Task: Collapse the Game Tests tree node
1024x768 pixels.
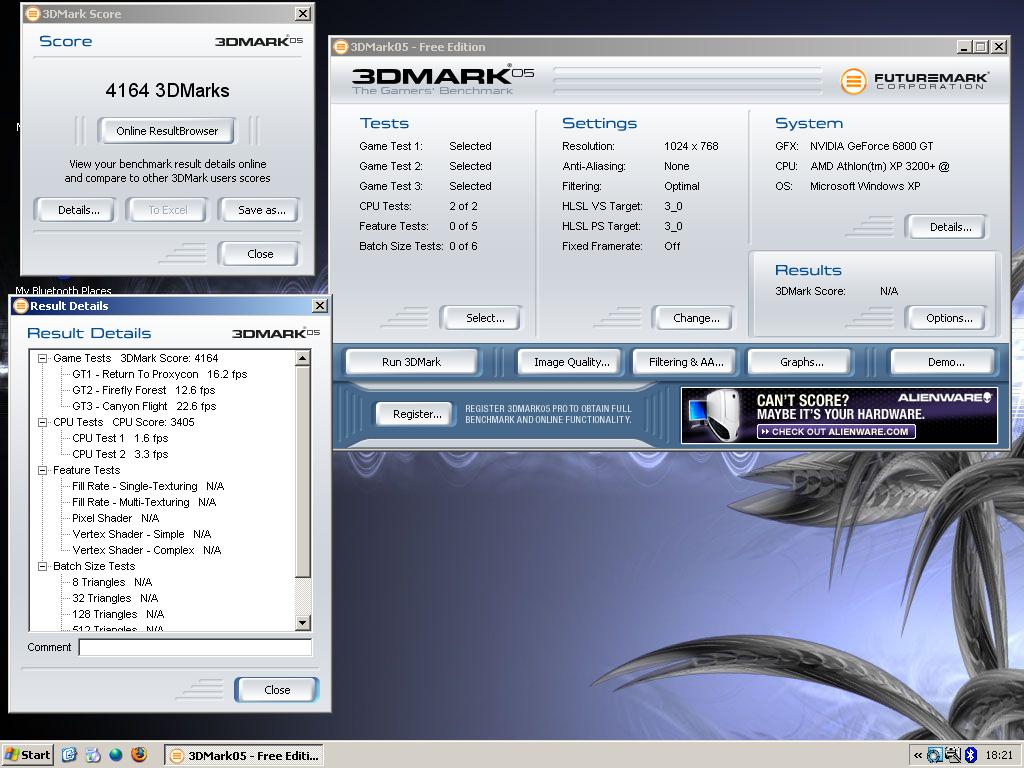Action: (42, 359)
